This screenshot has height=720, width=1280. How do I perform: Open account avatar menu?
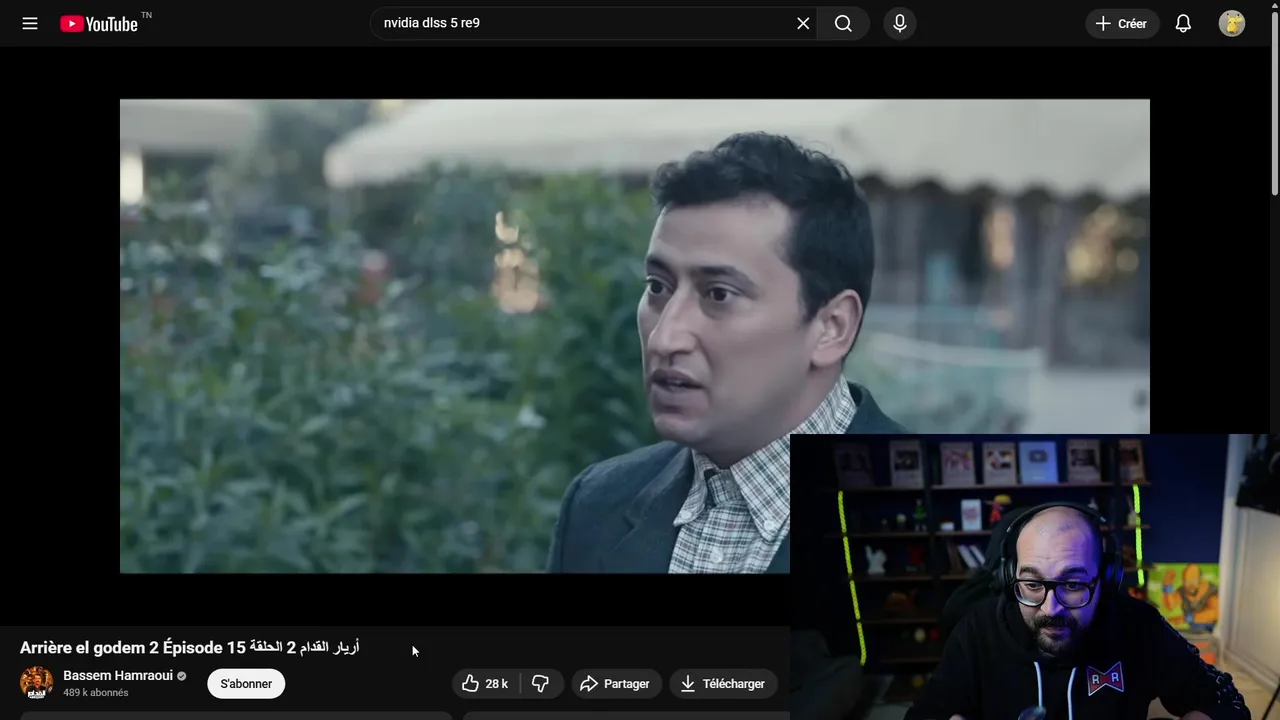[1232, 23]
